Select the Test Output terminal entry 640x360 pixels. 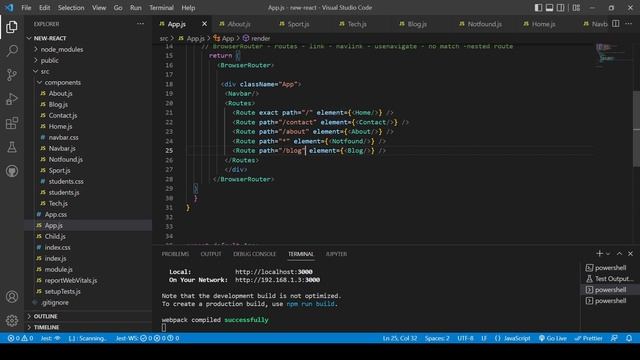point(610,279)
